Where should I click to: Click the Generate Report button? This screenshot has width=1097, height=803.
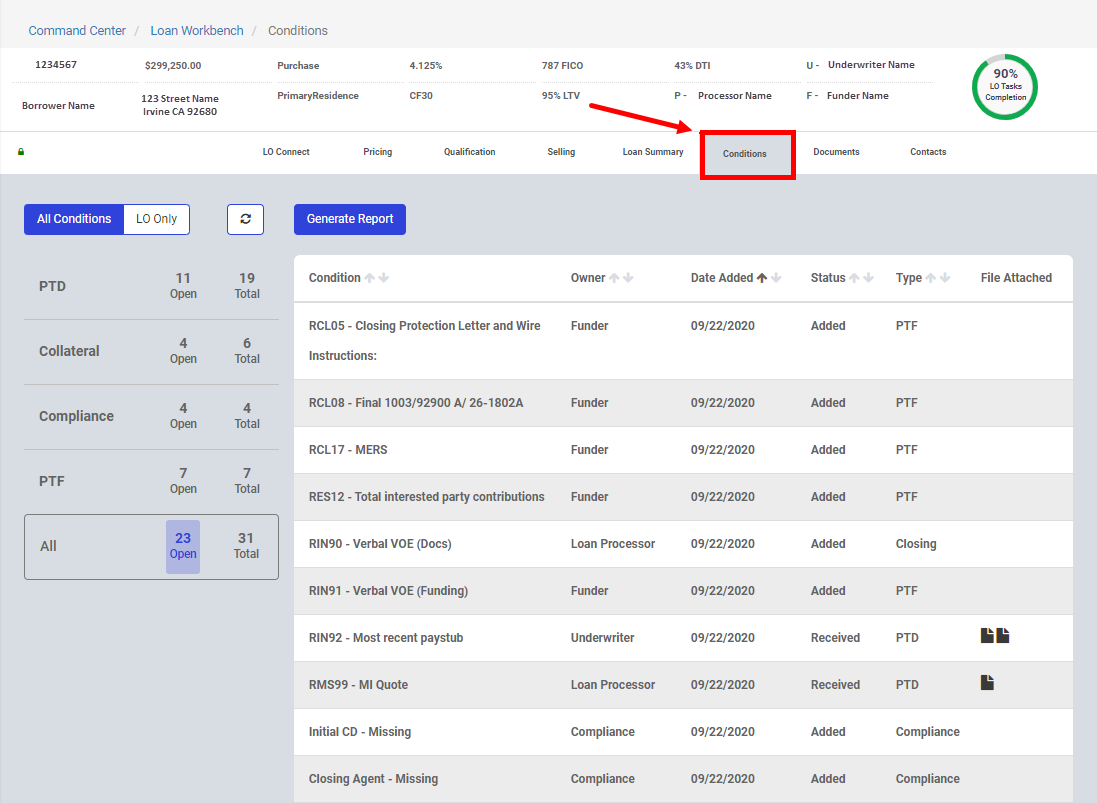[x=350, y=219]
